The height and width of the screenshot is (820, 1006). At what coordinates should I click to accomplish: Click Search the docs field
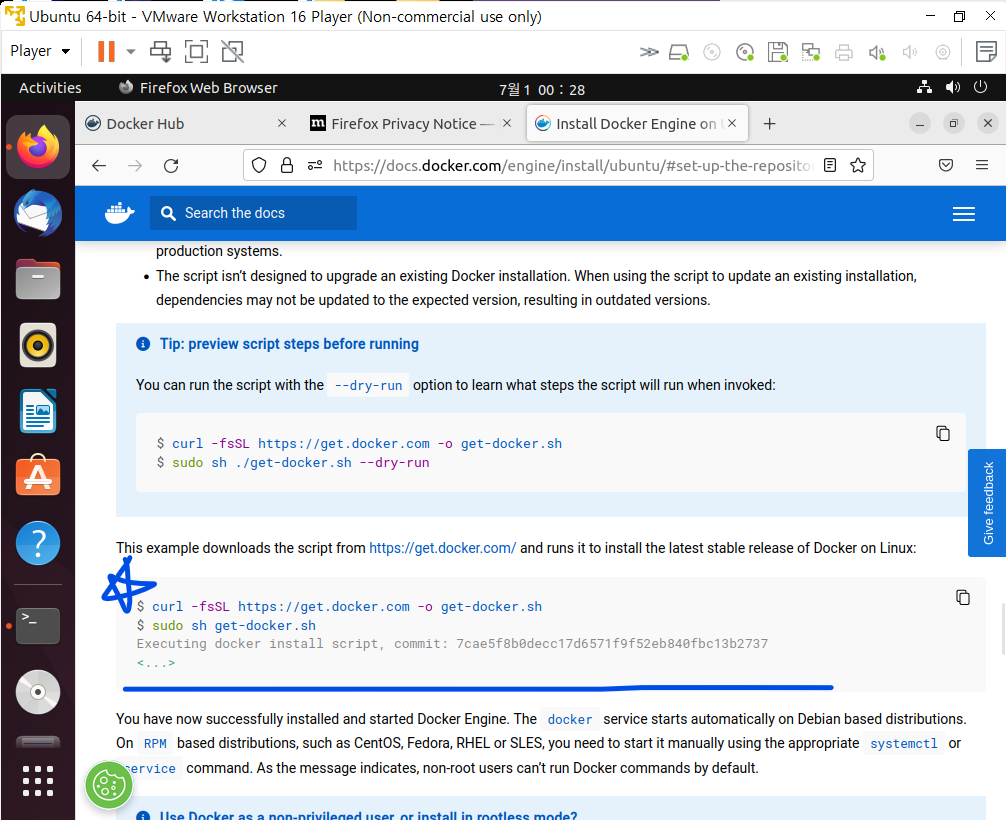(253, 213)
